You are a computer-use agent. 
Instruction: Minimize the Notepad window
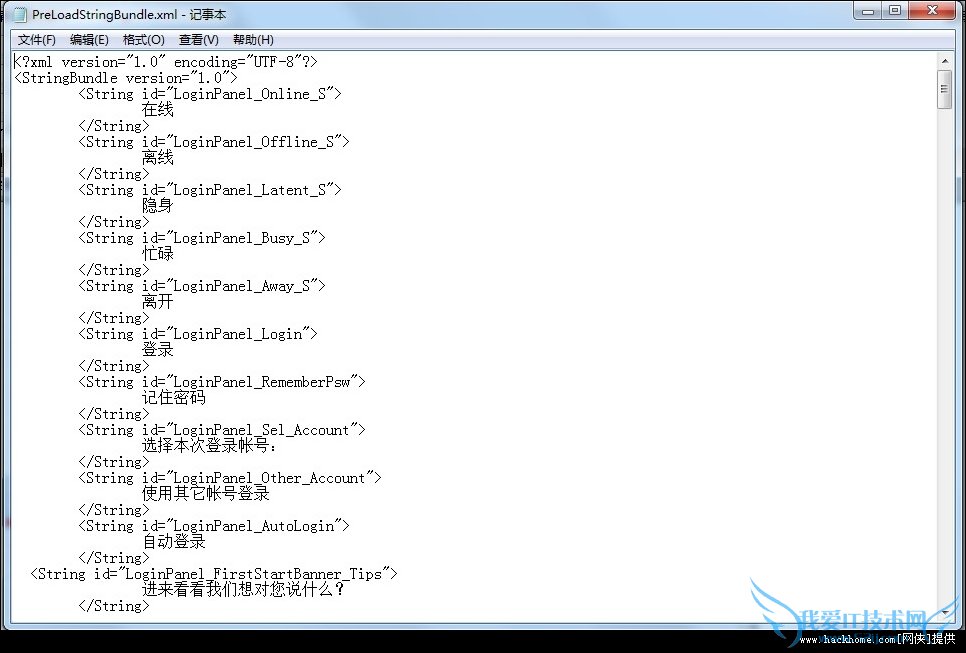(868, 10)
